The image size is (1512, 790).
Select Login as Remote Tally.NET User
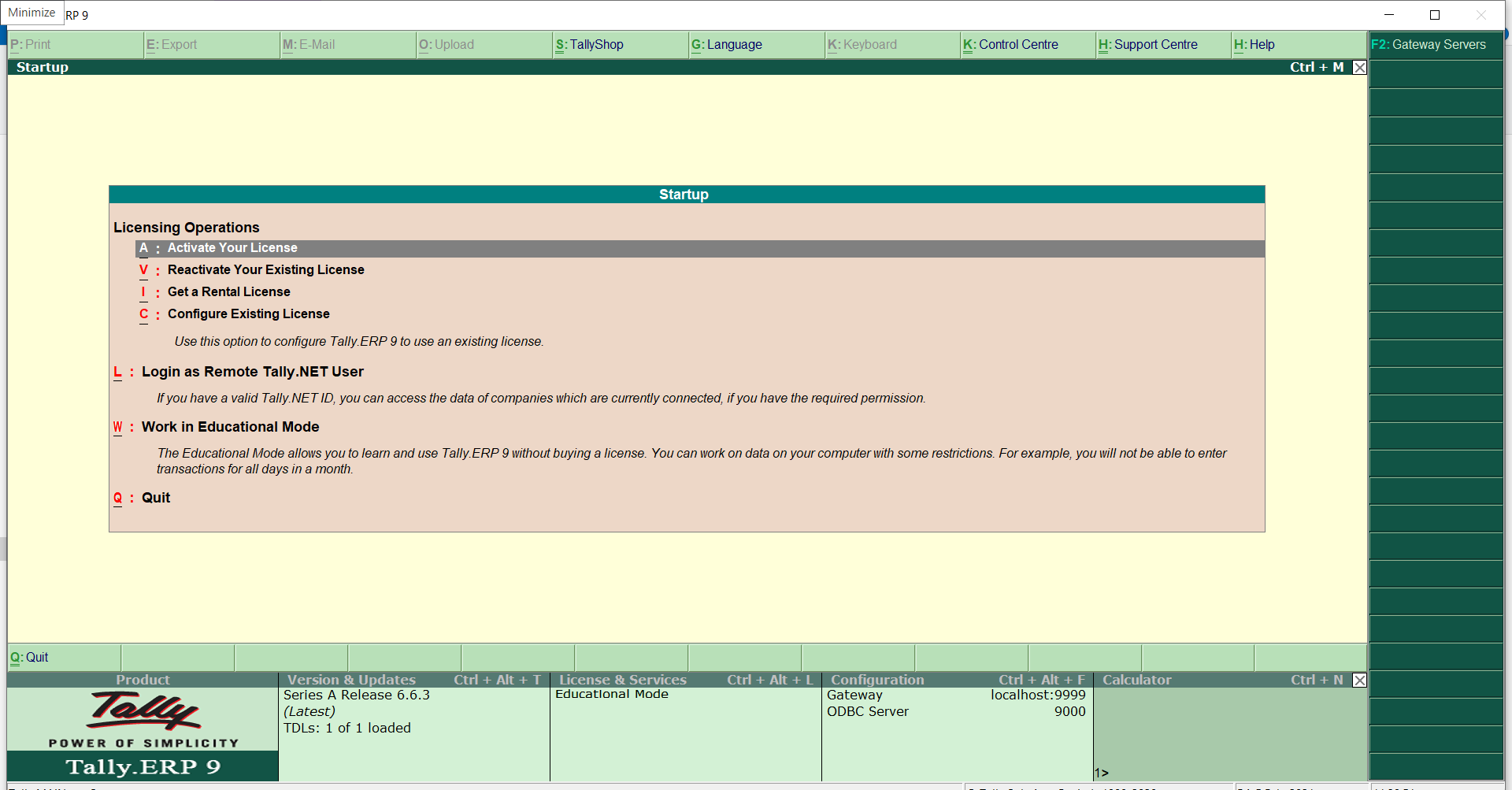coord(252,372)
